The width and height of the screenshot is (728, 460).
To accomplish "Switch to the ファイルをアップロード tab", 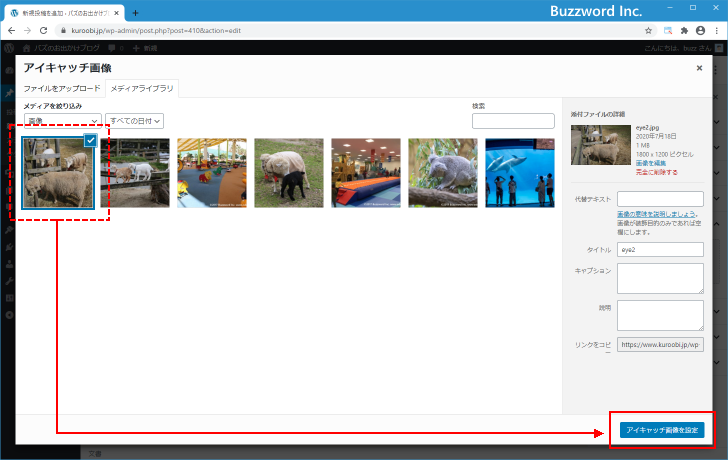I will [x=62, y=89].
